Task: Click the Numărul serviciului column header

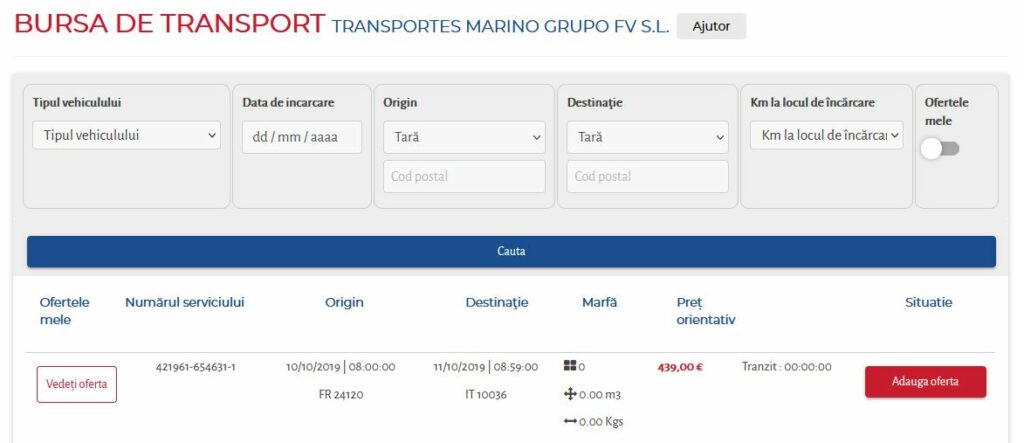Action: (185, 303)
